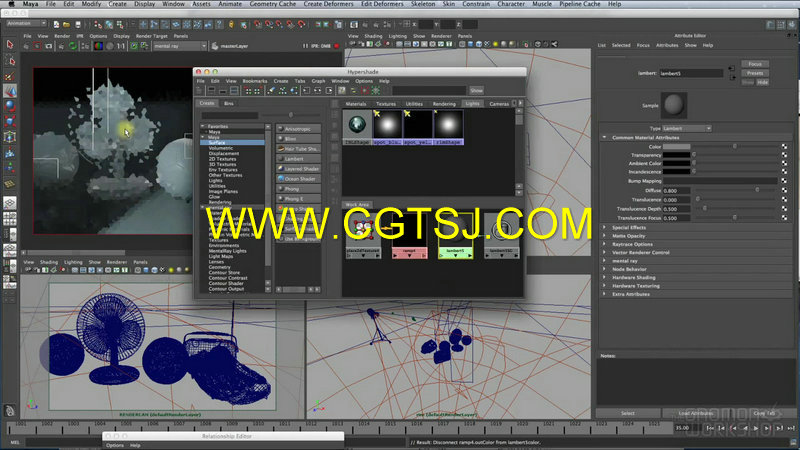800x450 pixels.
Task: Show output connections in Hypershade toolbar
Action: 329,90
